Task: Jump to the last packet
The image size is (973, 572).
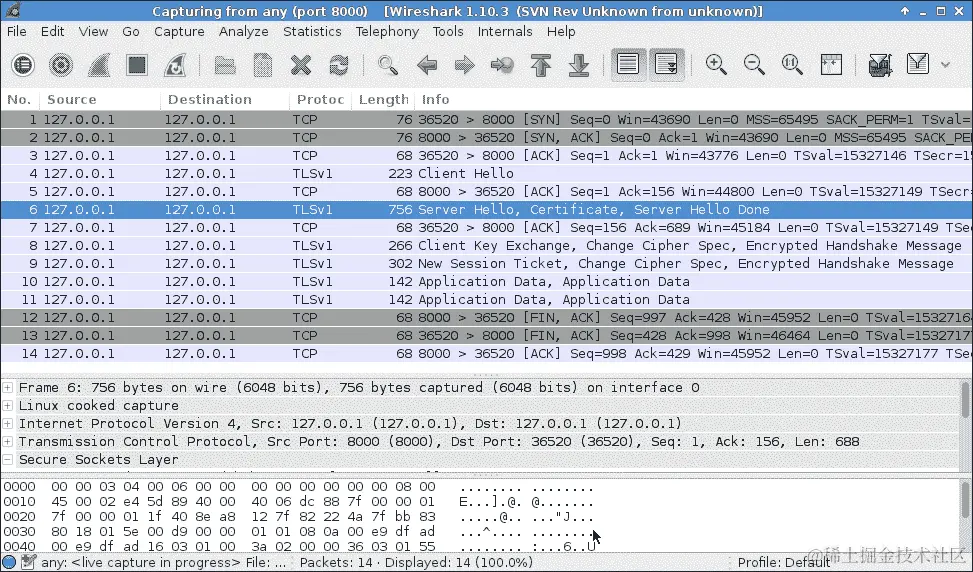Action: point(578,65)
